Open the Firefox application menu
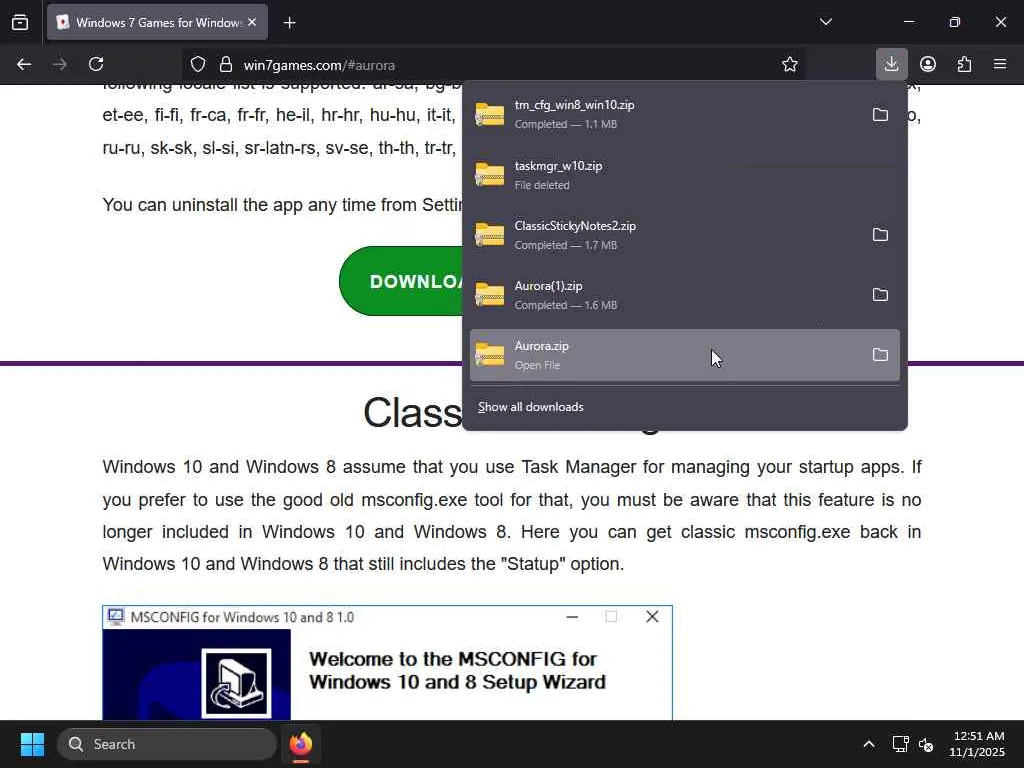Viewport: 1024px width, 768px height. [1000, 64]
